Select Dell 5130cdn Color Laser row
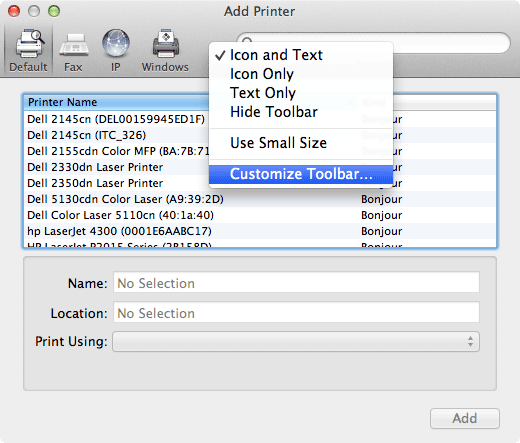Viewport: 520px width, 443px height. 260,199
